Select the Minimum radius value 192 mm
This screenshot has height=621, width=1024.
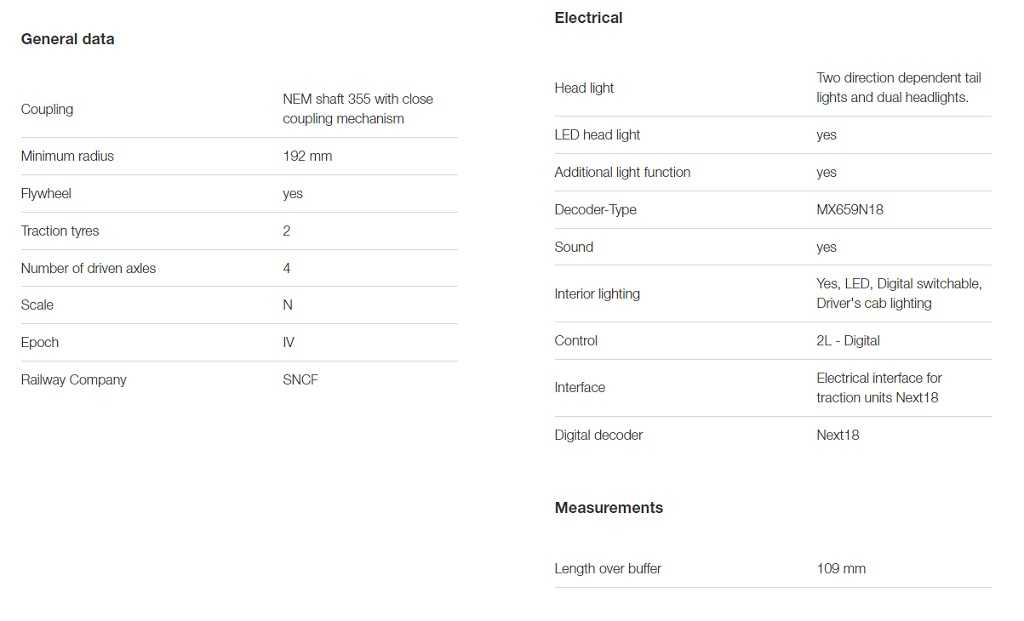click(307, 156)
